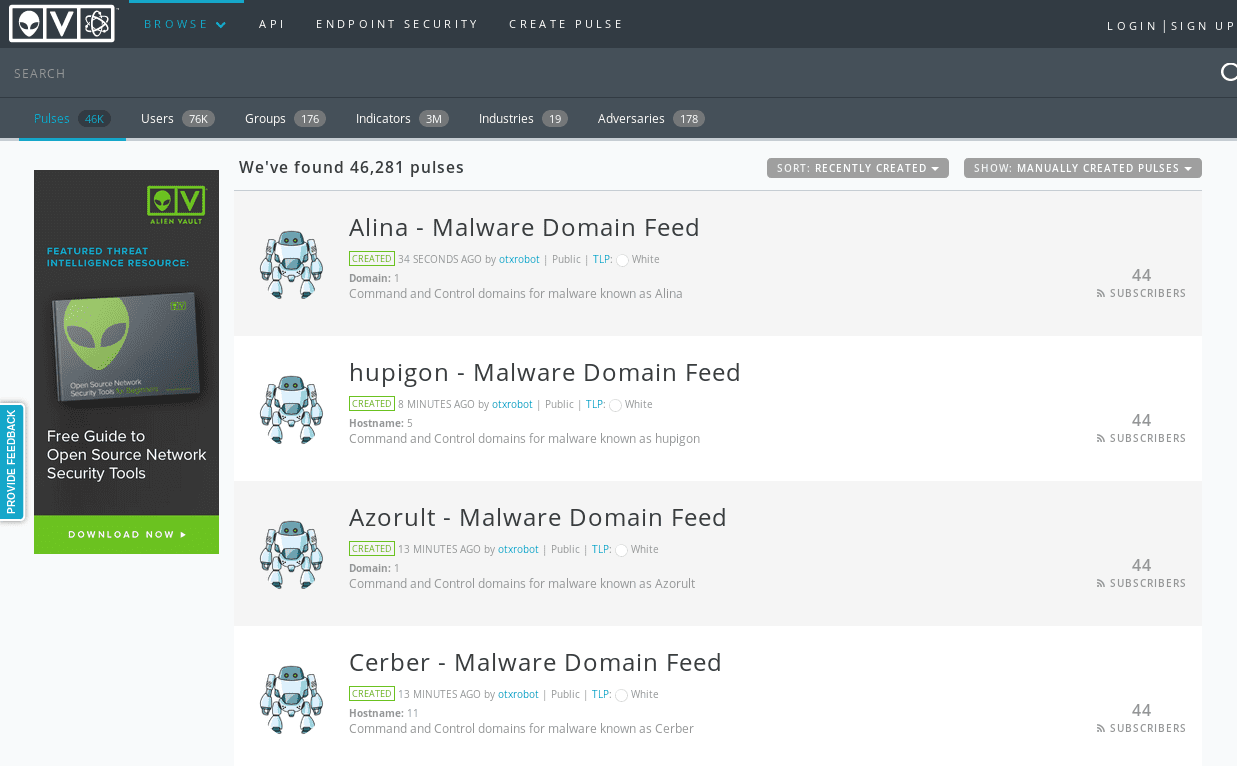Click the Login link

(x=1132, y=26)
